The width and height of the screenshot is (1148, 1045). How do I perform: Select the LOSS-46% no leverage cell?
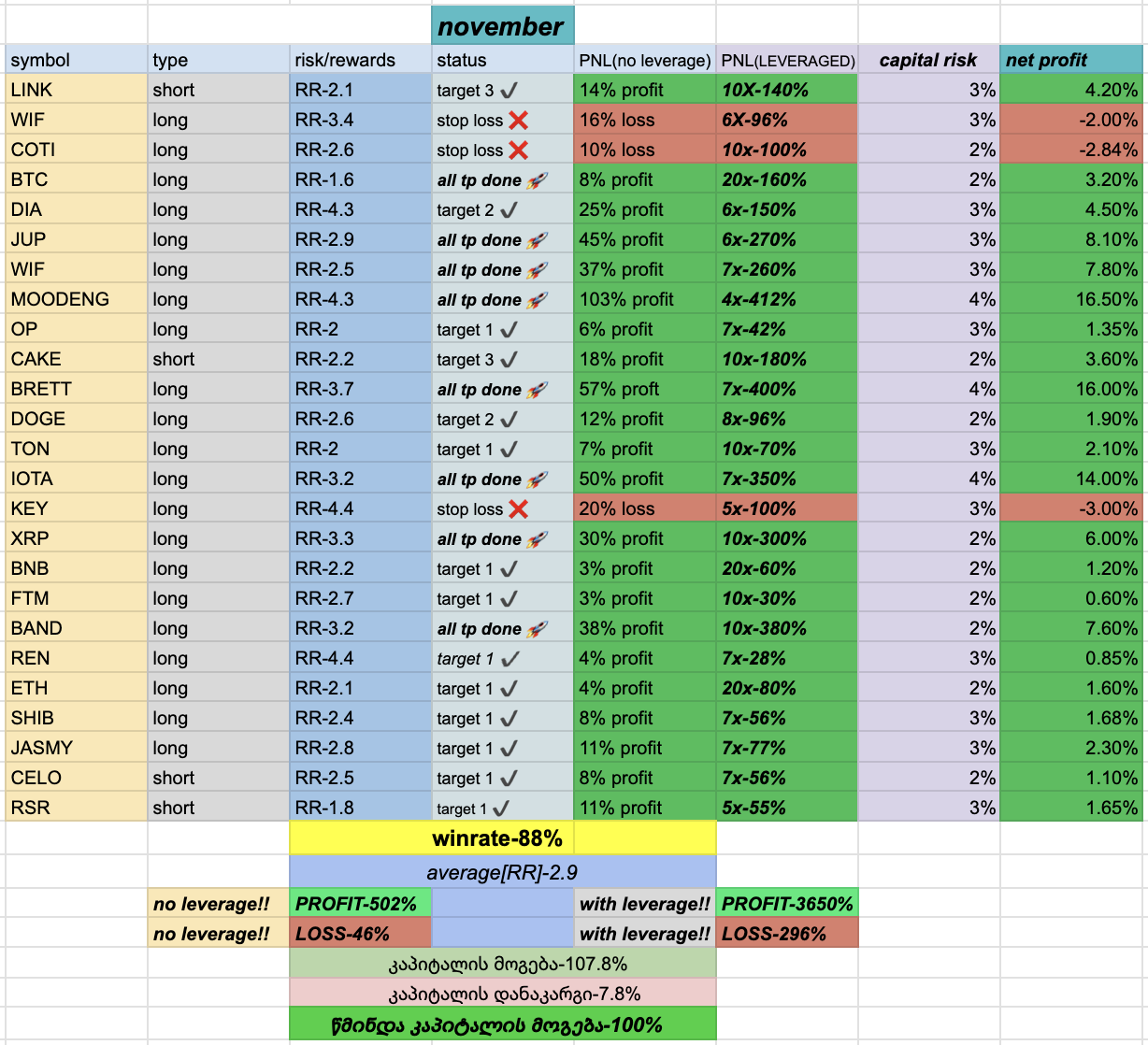click(x=361, y=934)
